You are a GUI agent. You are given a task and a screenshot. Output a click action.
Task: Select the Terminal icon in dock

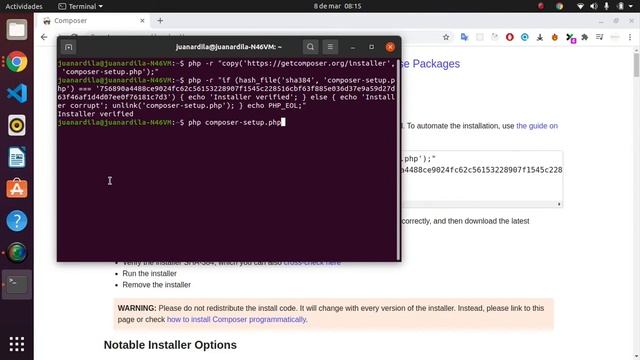(17, 284)
